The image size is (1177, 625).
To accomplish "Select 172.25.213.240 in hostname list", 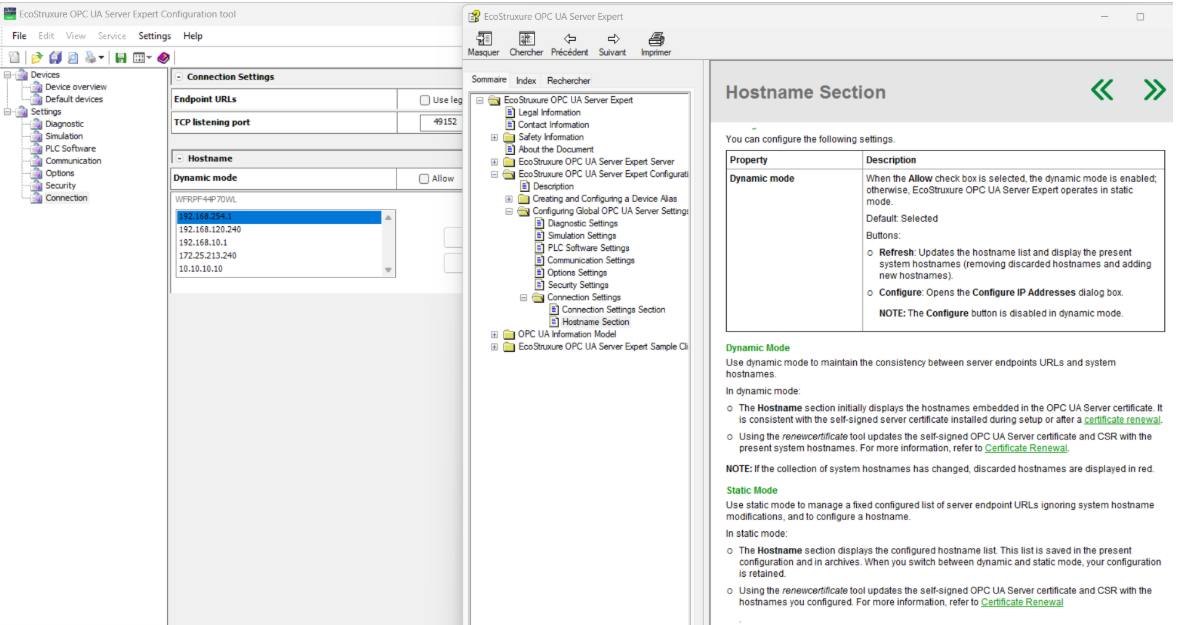I will click(x=278, y=256).
